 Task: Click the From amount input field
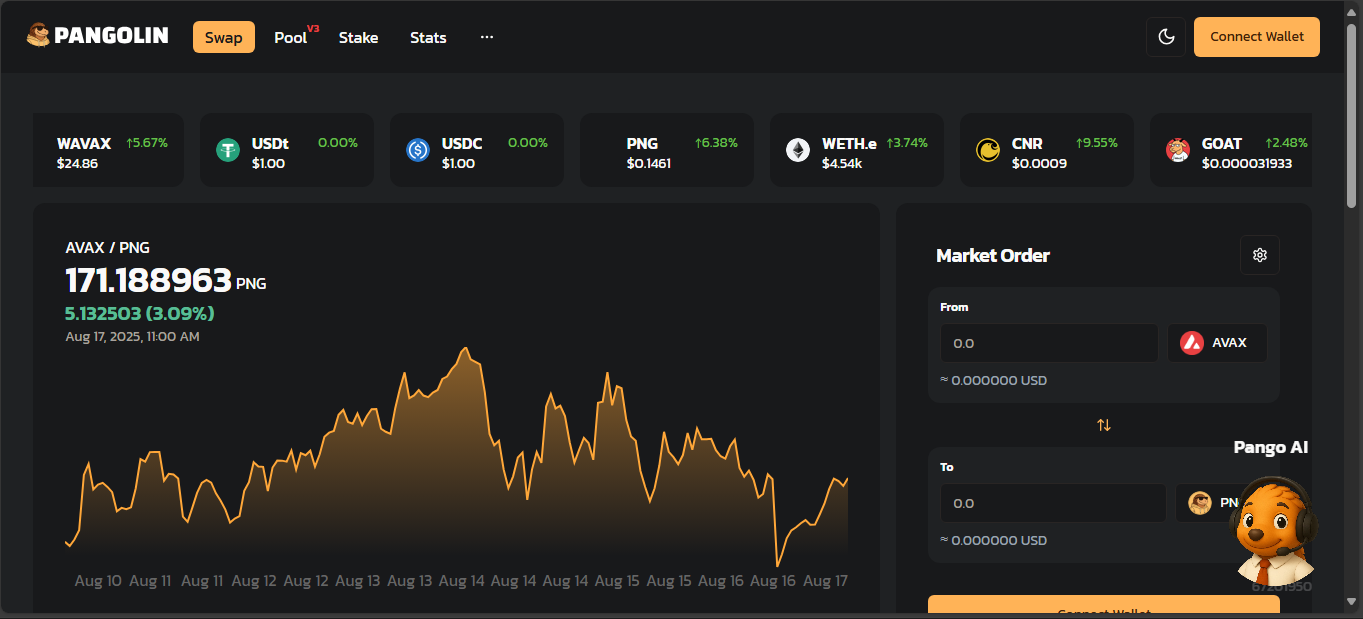(1048, 343)
